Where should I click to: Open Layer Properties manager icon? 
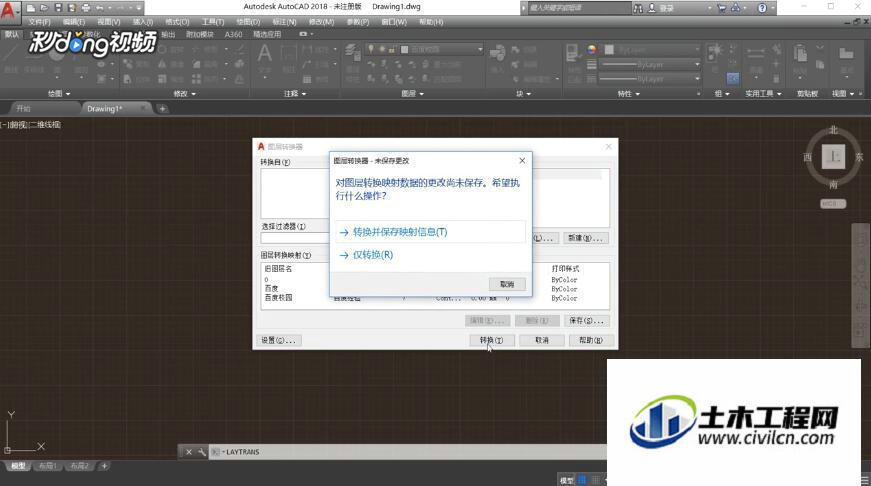353,53
